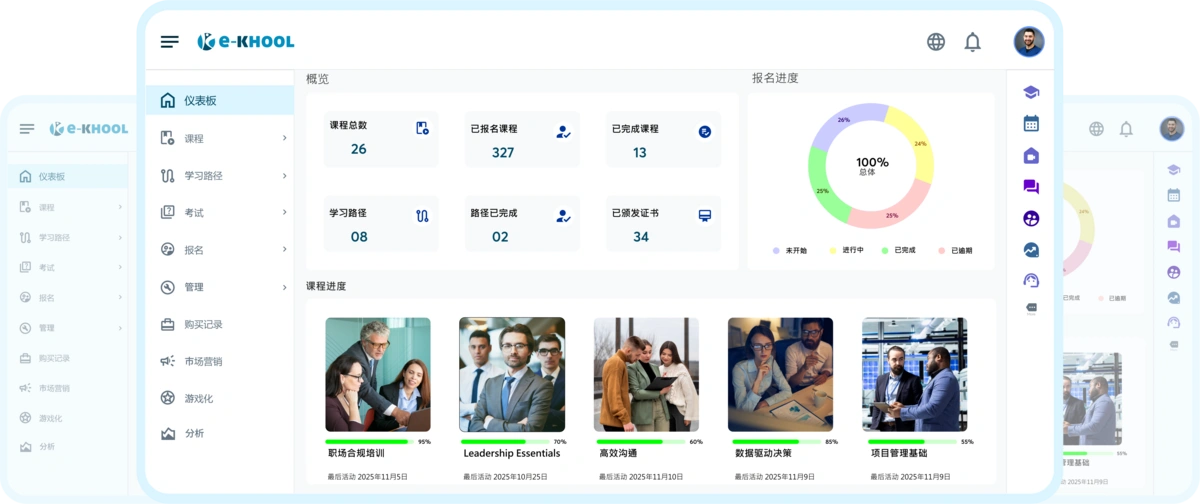Click the 已颁发证书 certificate icon
Viewport: 1200px width, 504px height.
coord(705,215)
